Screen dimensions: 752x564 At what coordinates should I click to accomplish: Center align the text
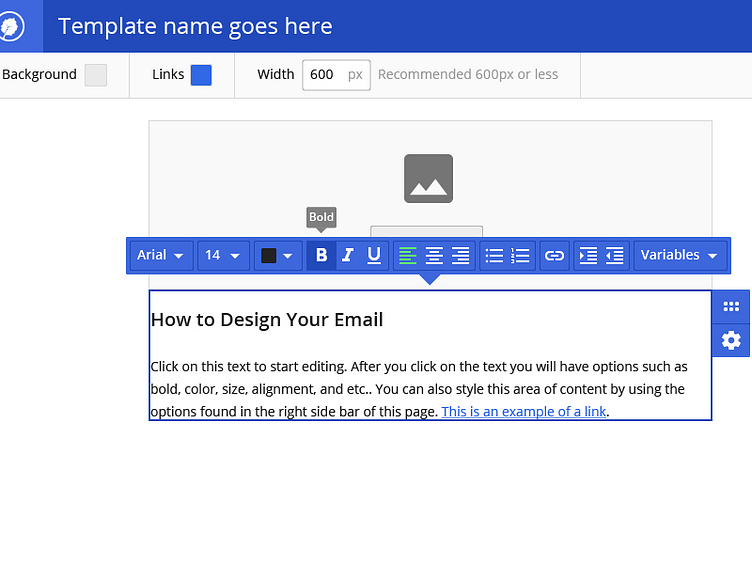click(x=434, y=256)
